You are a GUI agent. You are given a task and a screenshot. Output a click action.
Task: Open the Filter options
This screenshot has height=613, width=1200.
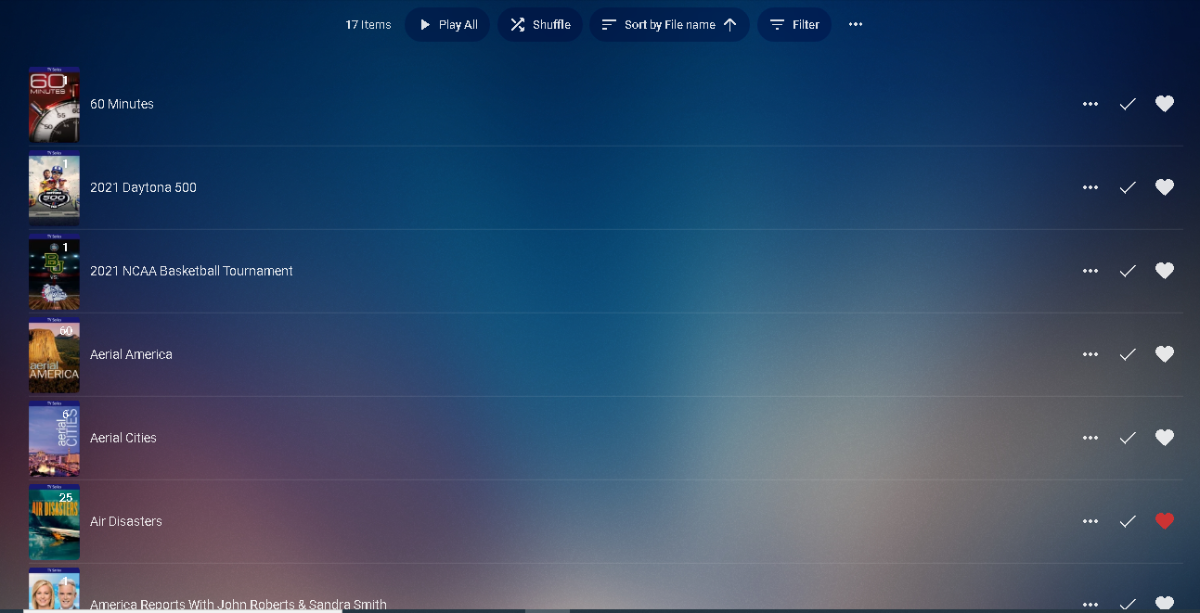click(x=794, y=25)
